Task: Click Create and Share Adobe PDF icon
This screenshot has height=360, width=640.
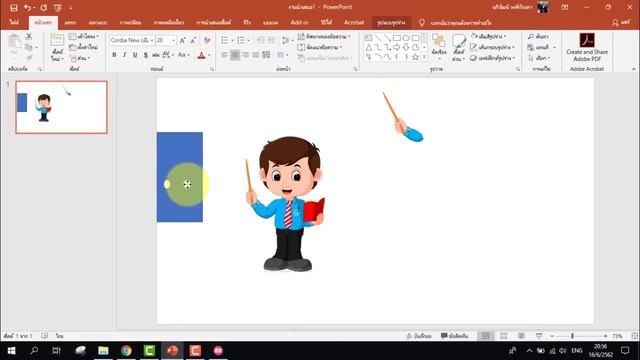Action: point(587,47)
